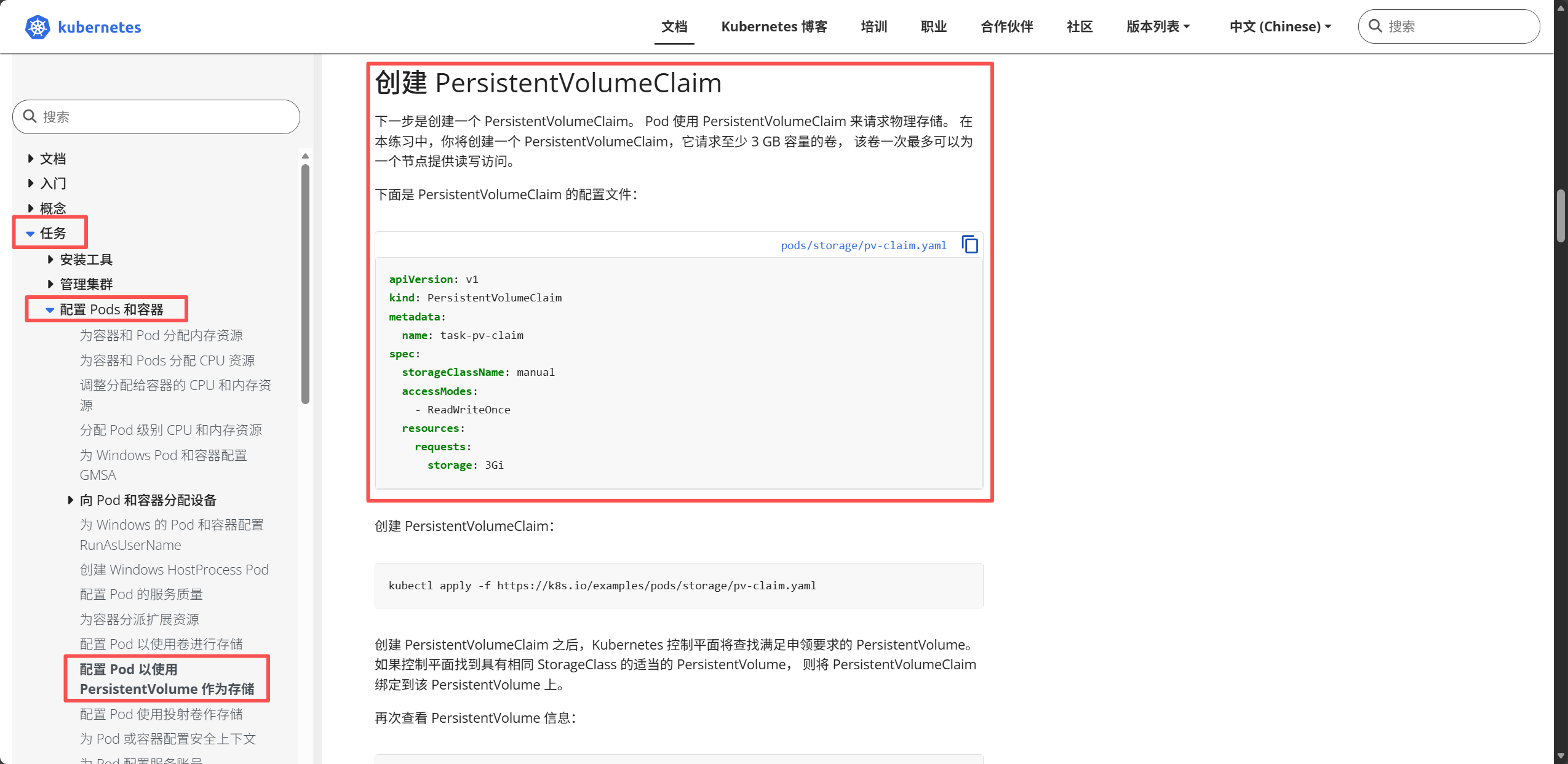Click the magnifier icon in the sidebar search
Viewport: 1568px width, 764px height.
pyautogui.click(x=30, y=116)
